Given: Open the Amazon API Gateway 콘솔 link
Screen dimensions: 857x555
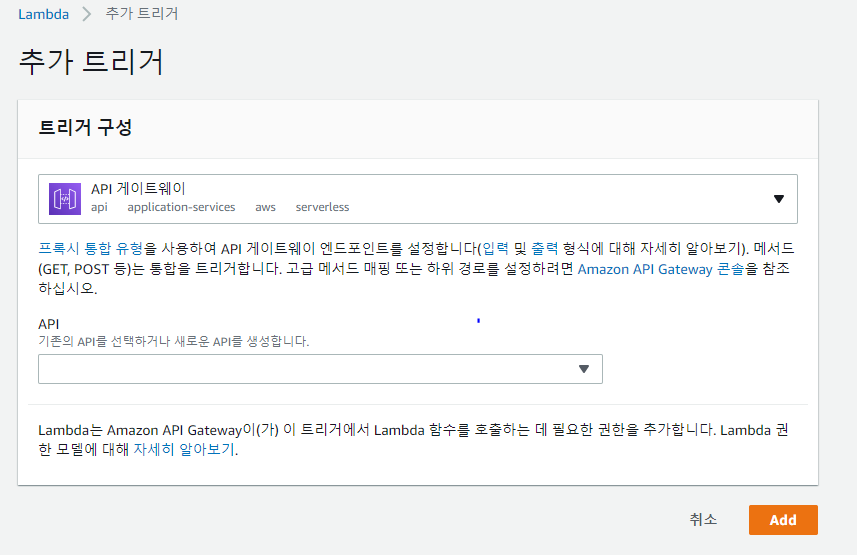Looking at the screenshot, I should tap(661, 269).
